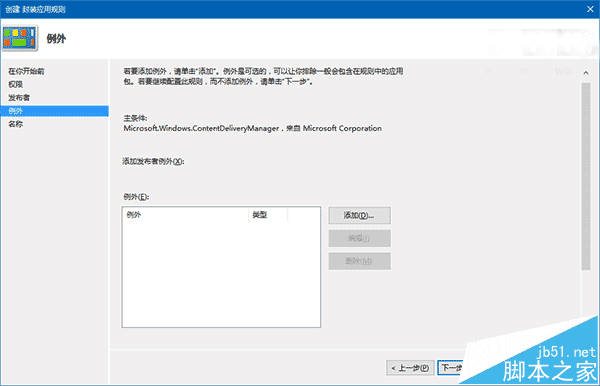Click the 主条件: label
Image resolution: width=600 pixels, height=386 pixels.
pyautogui.click(x=135, y=118)
